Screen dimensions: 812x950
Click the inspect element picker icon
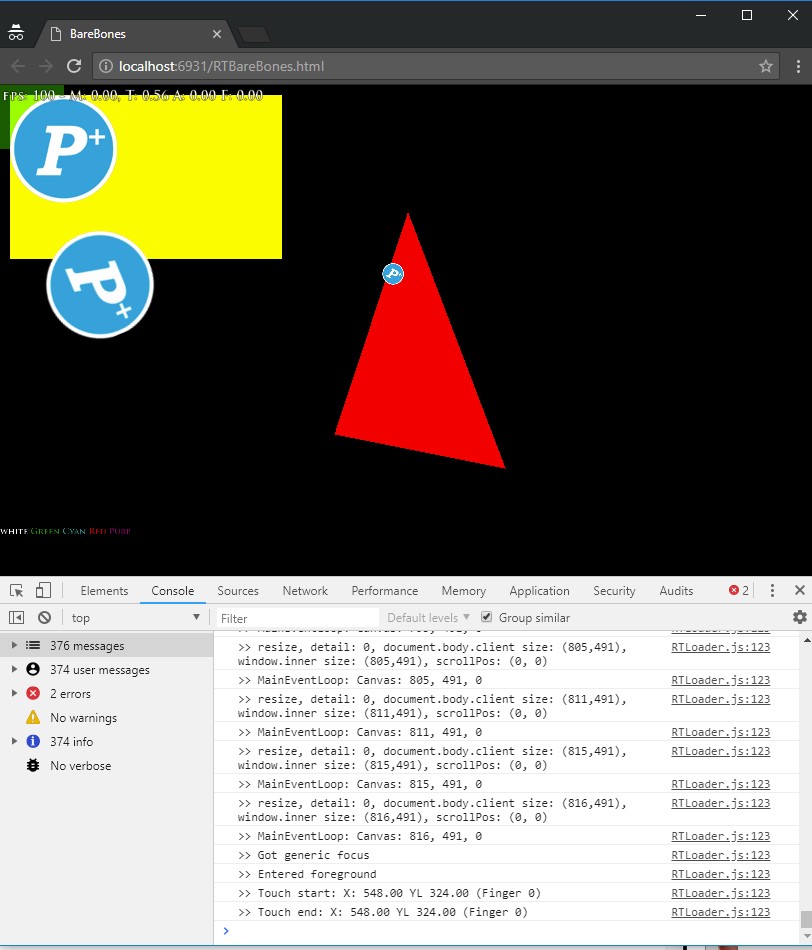[17, 591]
